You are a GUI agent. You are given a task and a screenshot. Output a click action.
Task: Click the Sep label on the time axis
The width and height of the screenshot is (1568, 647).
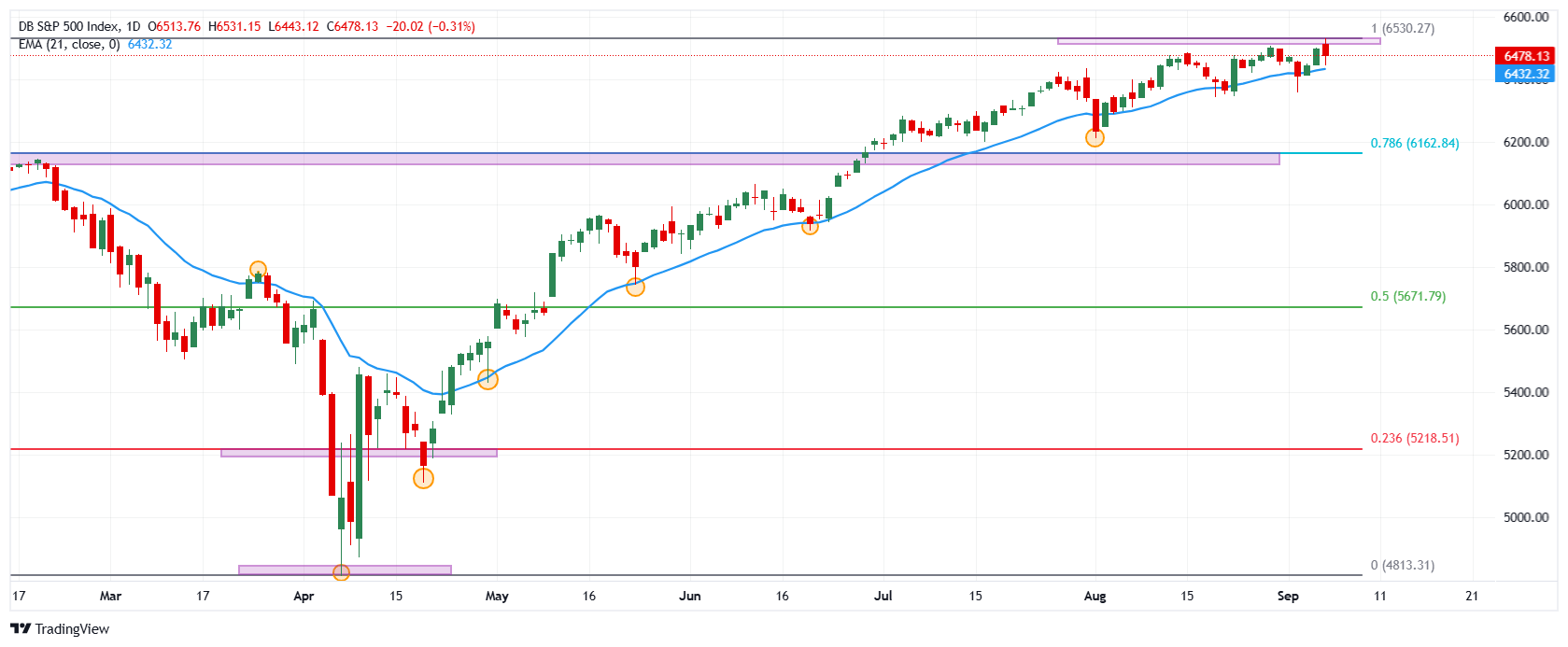pyautogui.click(x=1287, y=596)
